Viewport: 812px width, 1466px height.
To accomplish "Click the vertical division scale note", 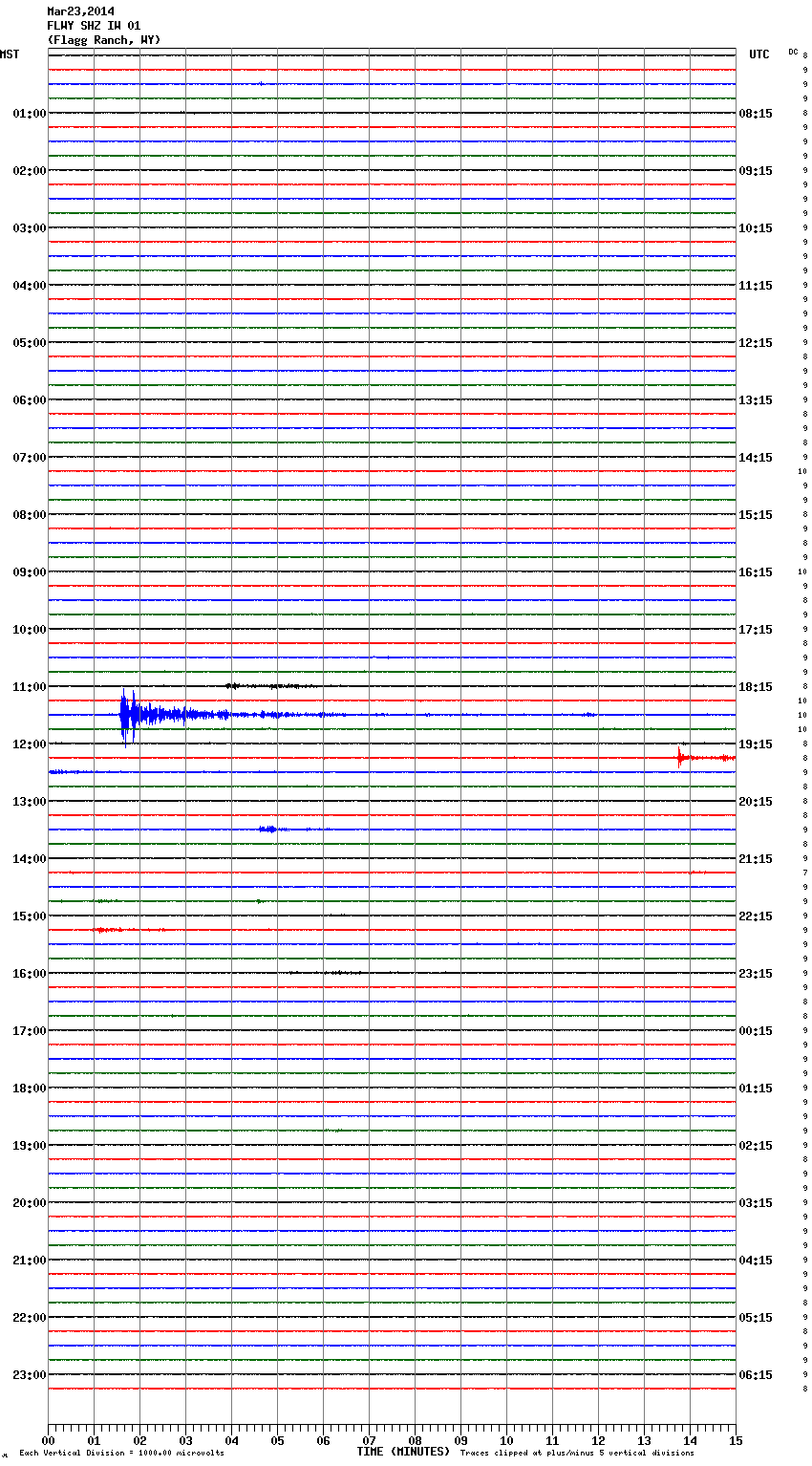I will coord(121,1454).
